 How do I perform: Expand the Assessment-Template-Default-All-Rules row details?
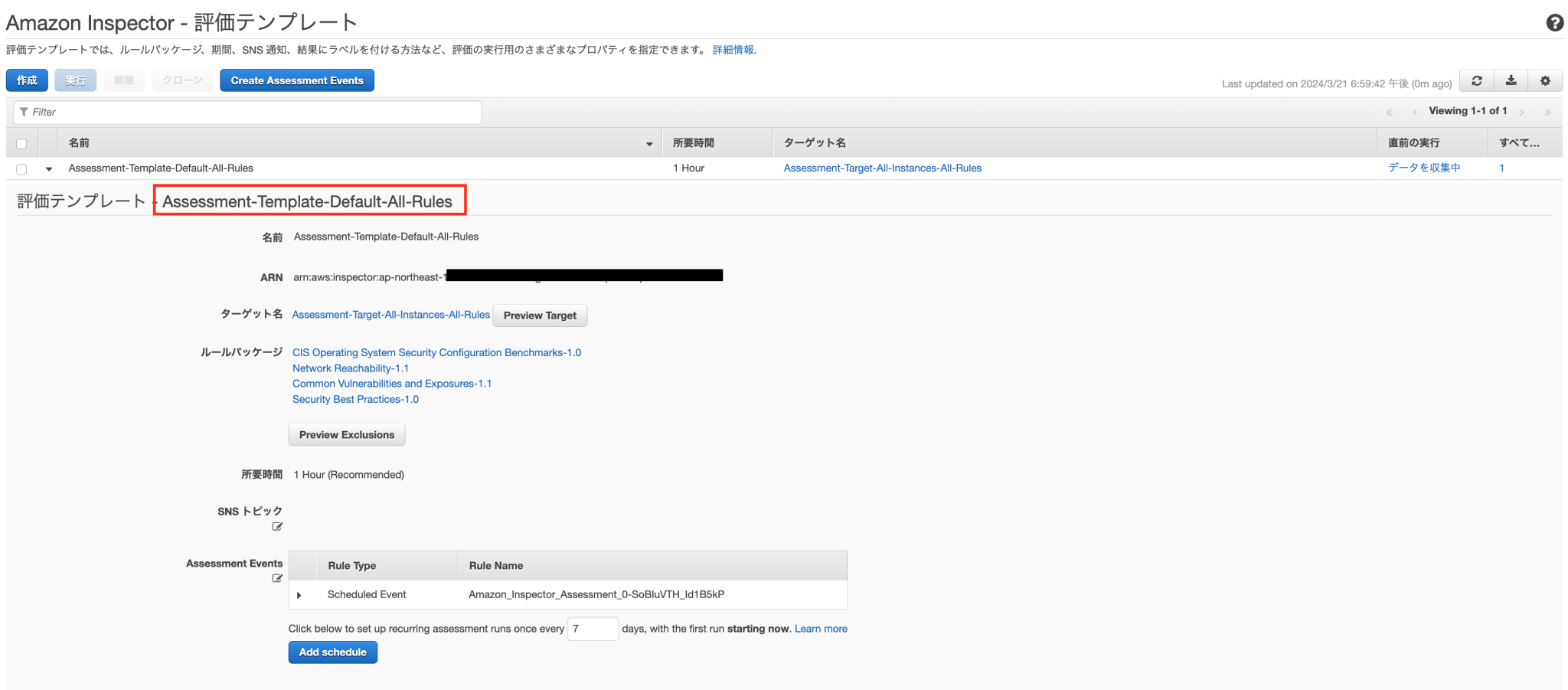click(x=49, y=168)
